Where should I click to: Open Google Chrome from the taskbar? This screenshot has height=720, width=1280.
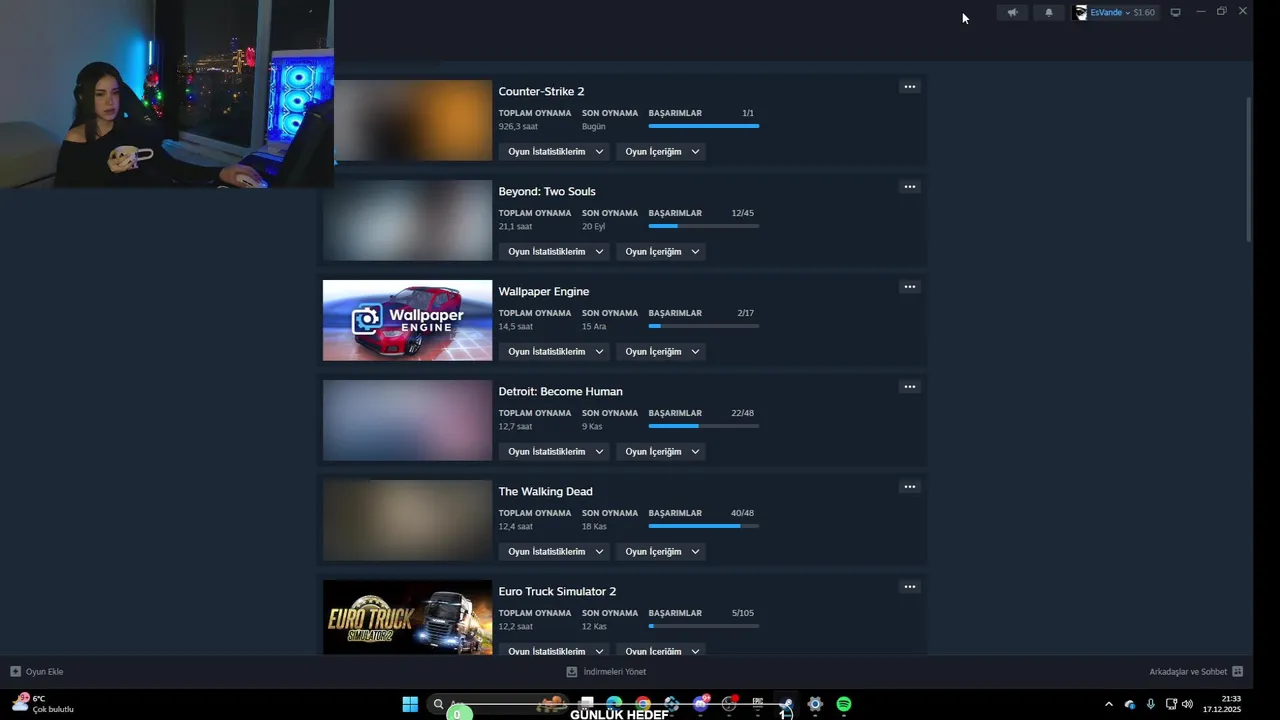coord(642,704)
